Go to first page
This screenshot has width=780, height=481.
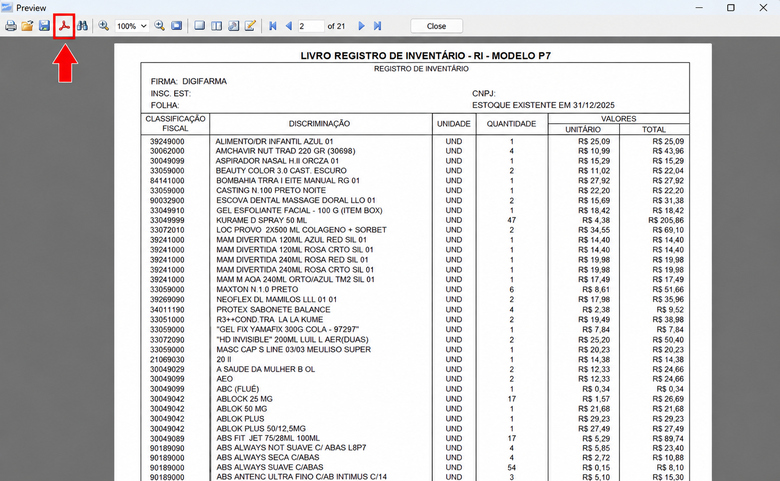pyautogui.click(x=273, y=26)
